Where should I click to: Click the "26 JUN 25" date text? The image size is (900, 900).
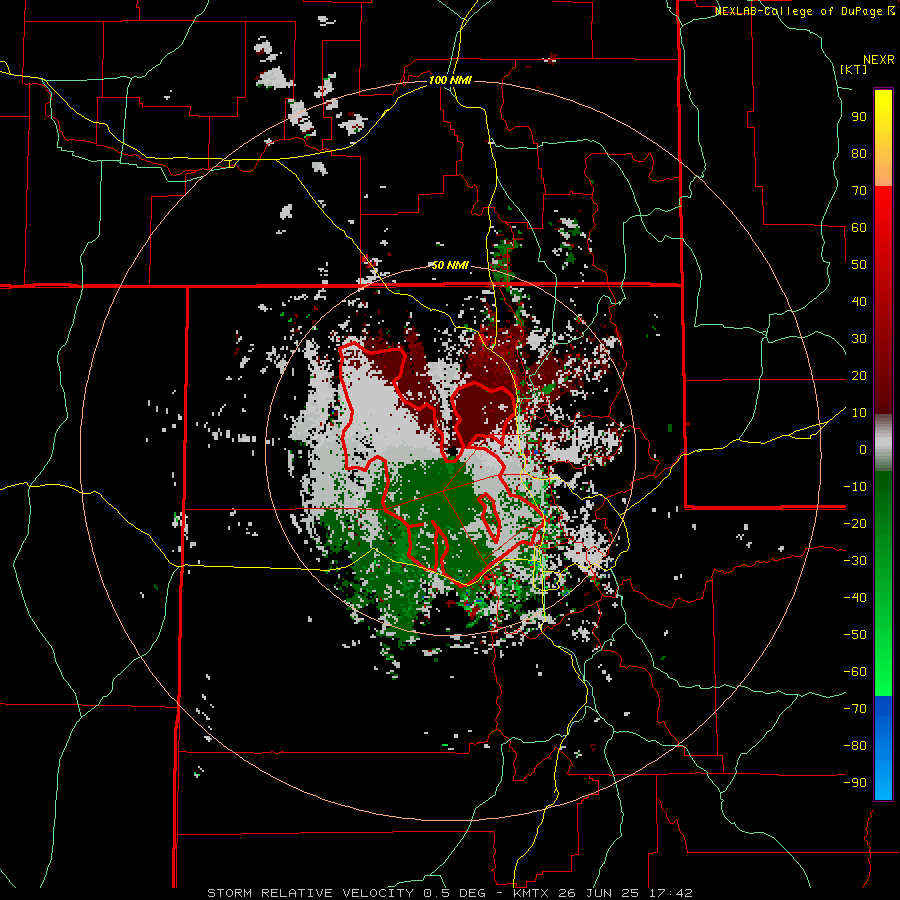(x=601, y=893)
